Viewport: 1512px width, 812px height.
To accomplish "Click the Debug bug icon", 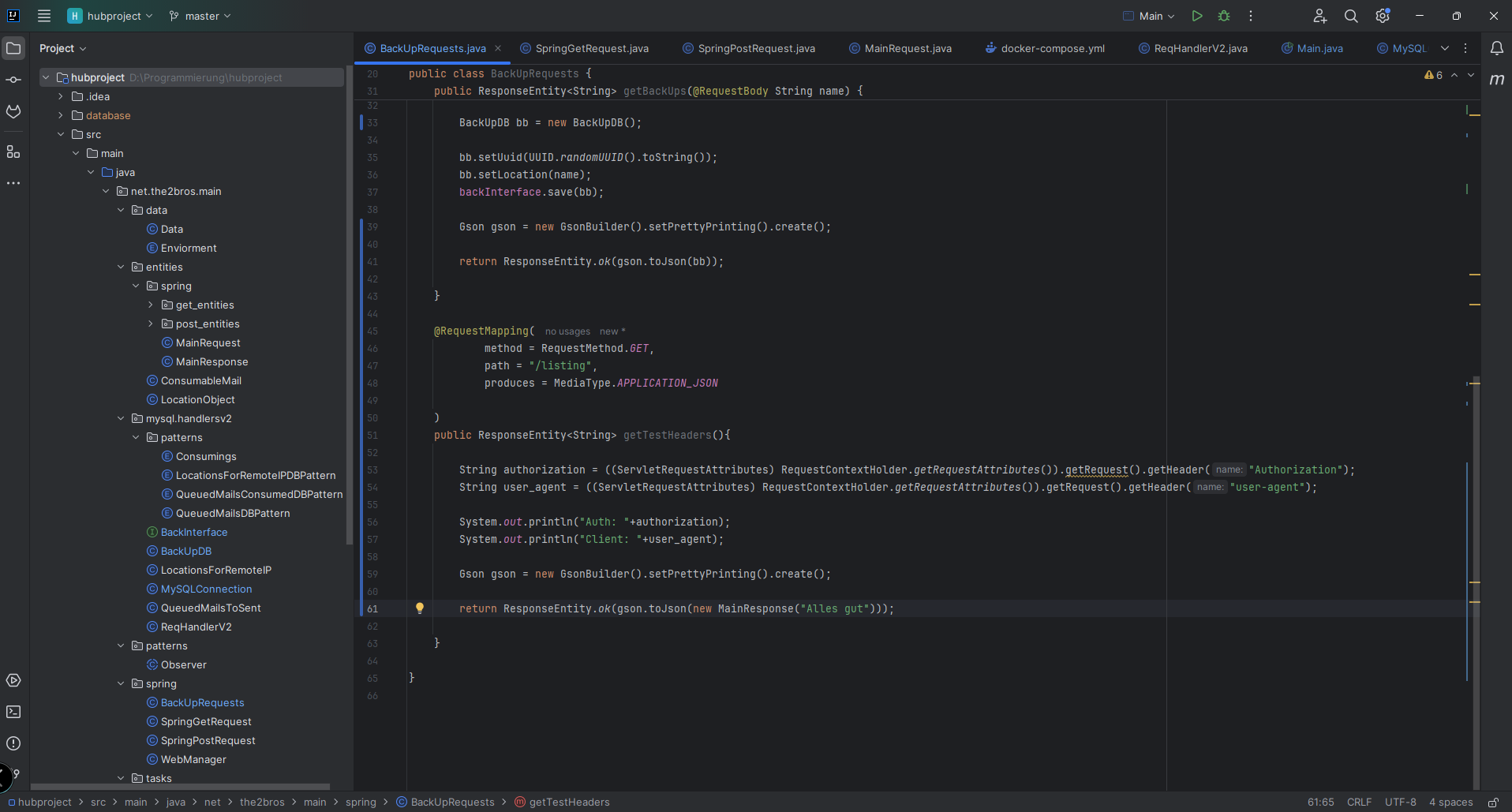I will (1224, 16).
